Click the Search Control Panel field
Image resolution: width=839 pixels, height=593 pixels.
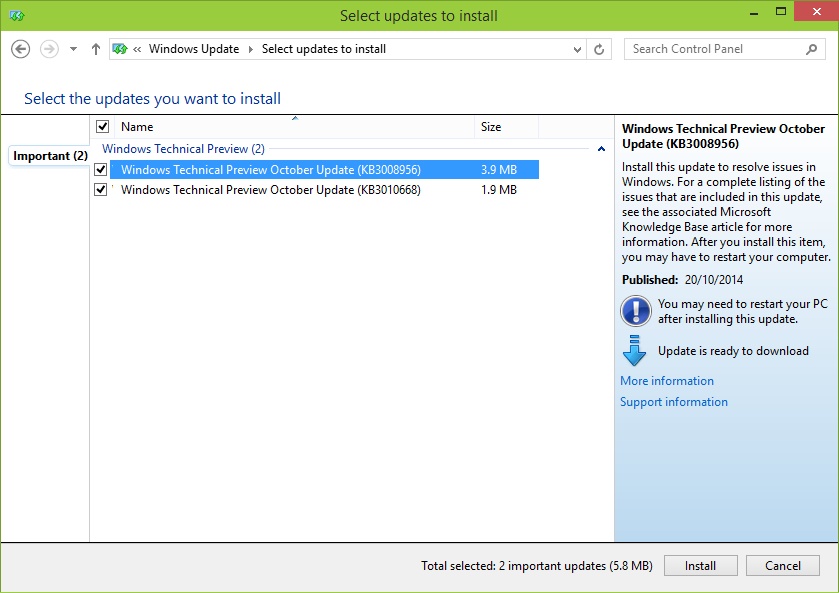tap(724, 49)
